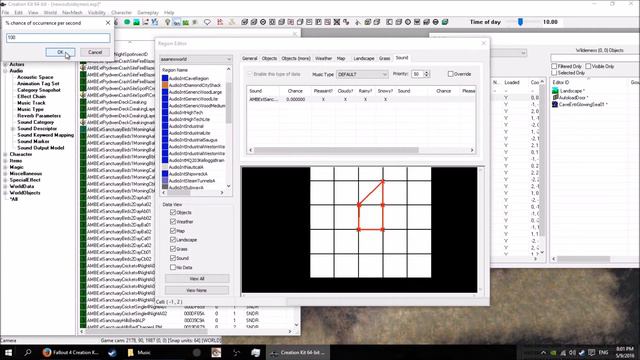Switch to the Objects (more) tab
Viewport: 640px width, 360px height.
(x=296, y=58)
